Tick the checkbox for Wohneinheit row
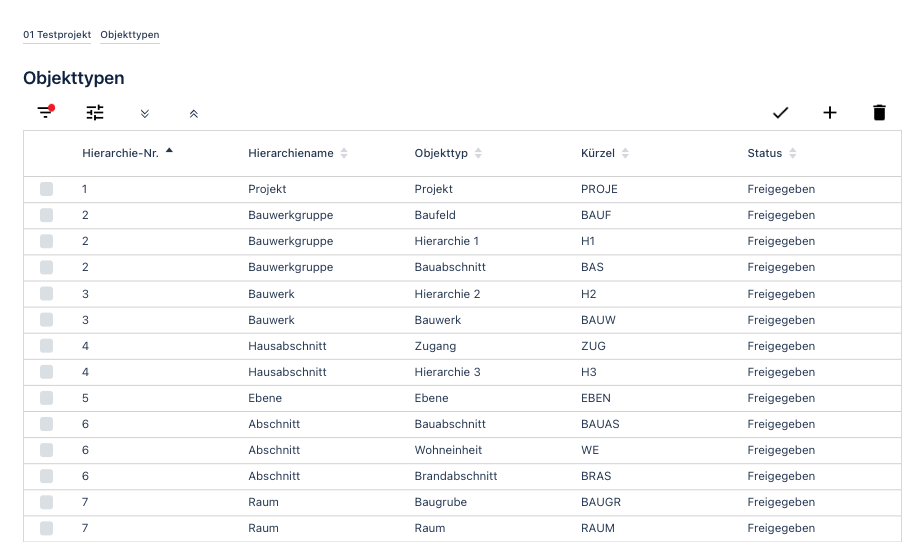Viewport: 923px width, 542px height. point(47,450)
